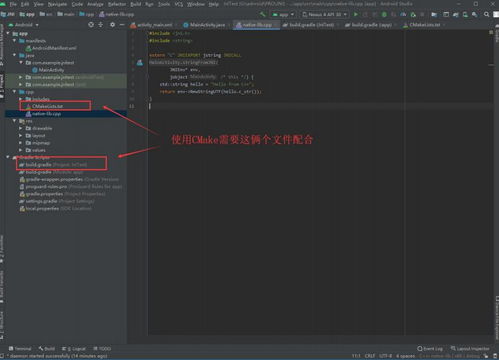Collapse the cpp folder
This screenshot has height=360, width=499.
(x=14, y=92)
